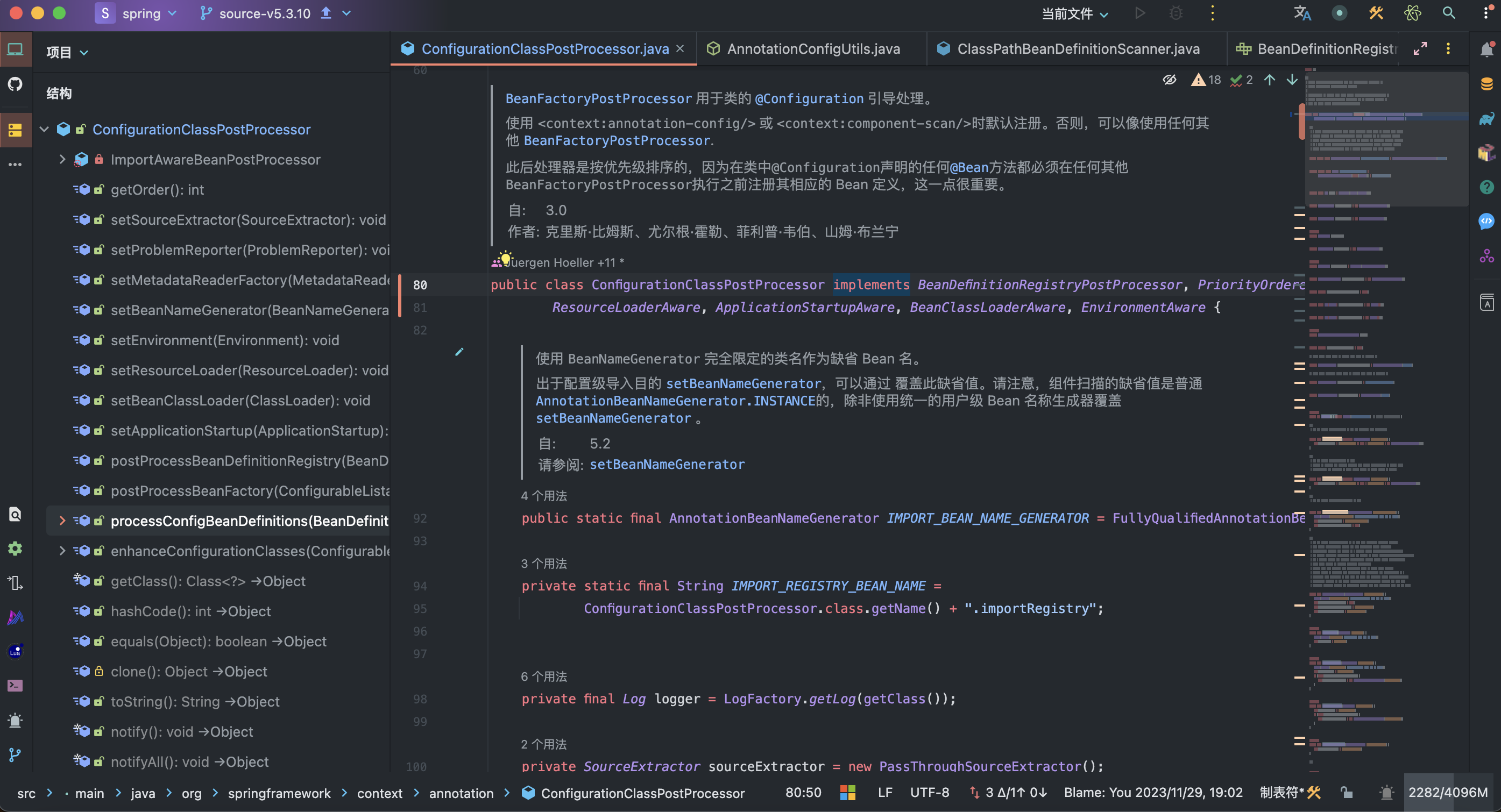Toggle rendered doc with the pencil gutter icon
This screenshot has width=1501, height=812.
click(x=459, y=352)
